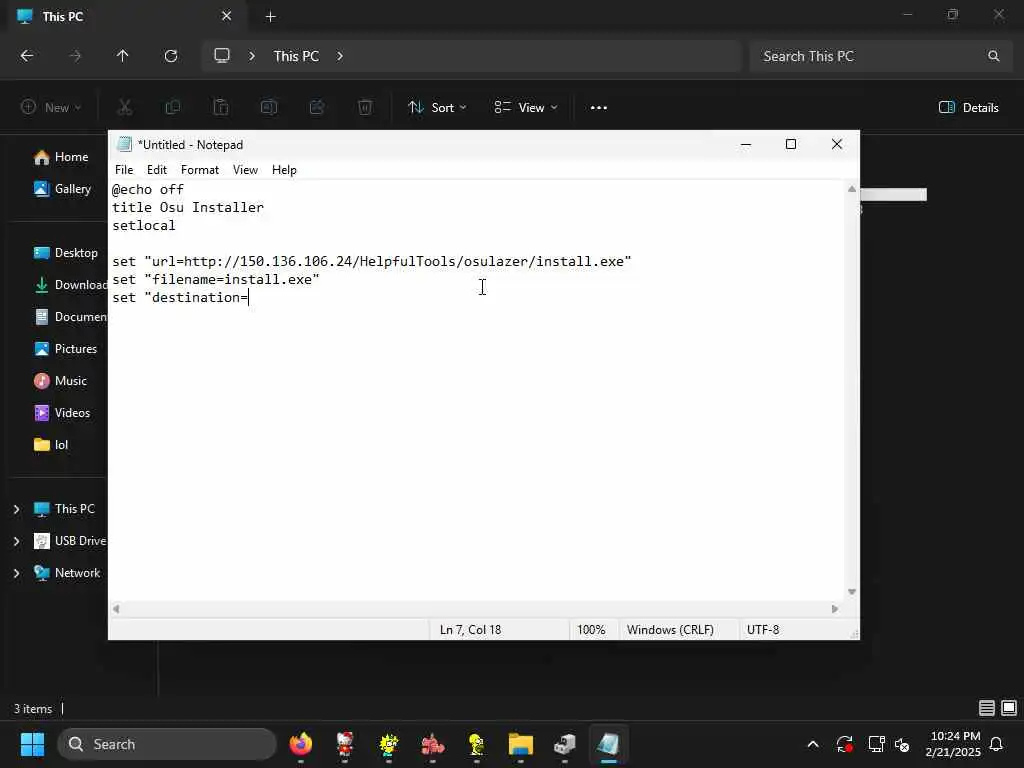Click the Paste clipboard icon
The height and width of the screenshot is (768, 1024).
tap(221, 108)
